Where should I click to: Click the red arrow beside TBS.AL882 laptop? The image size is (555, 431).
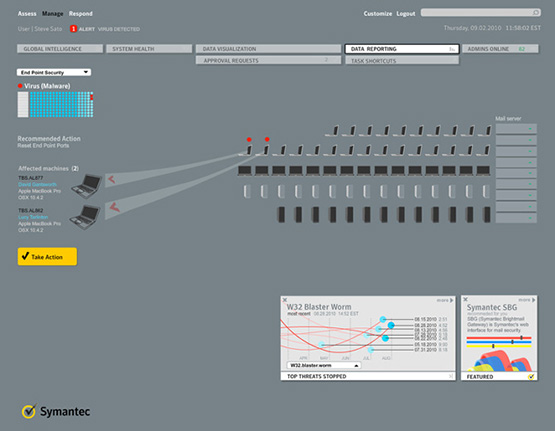[x=115, y=207]
